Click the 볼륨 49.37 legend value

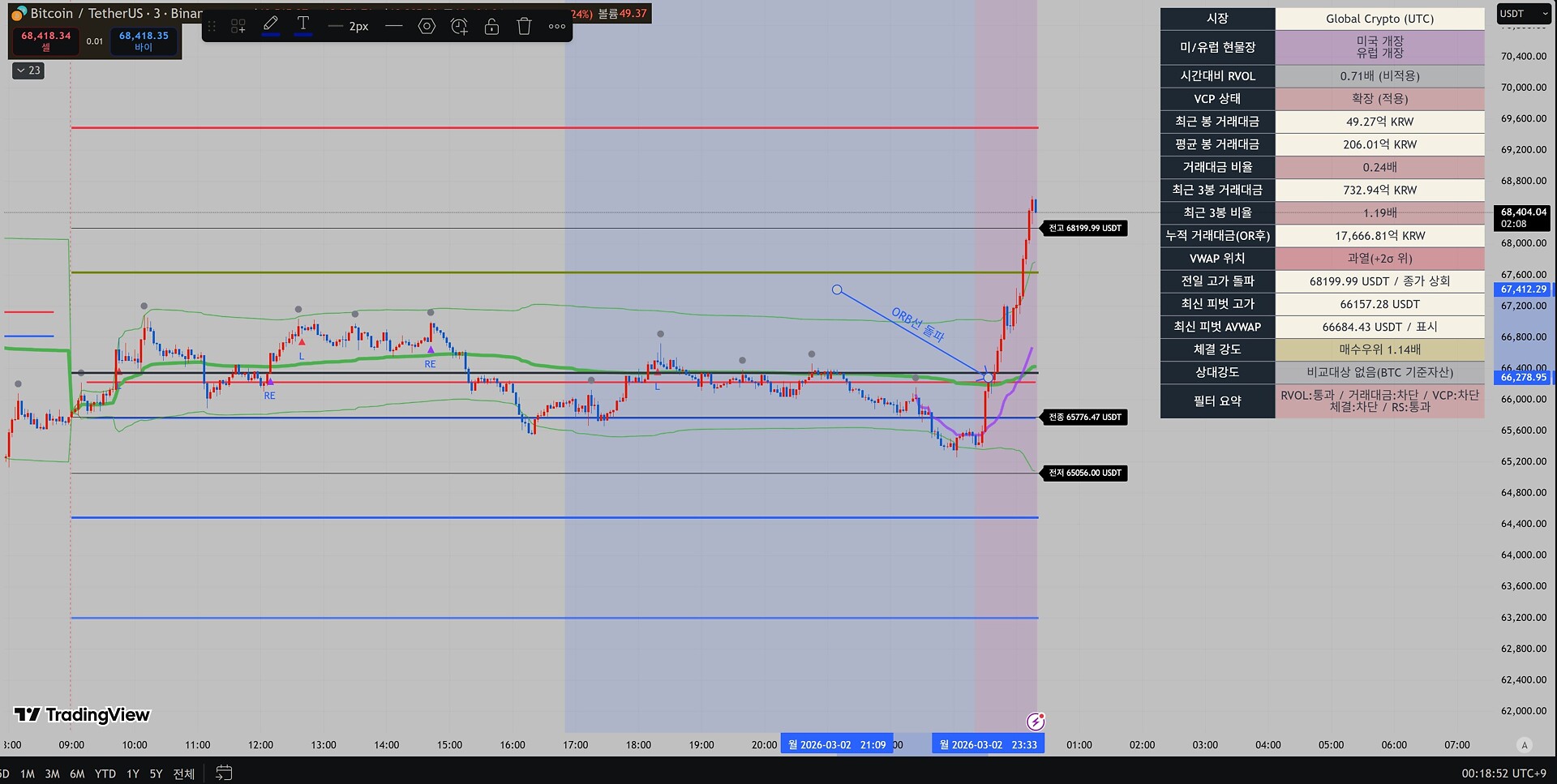pyautogui.click(x=622, y=14)
